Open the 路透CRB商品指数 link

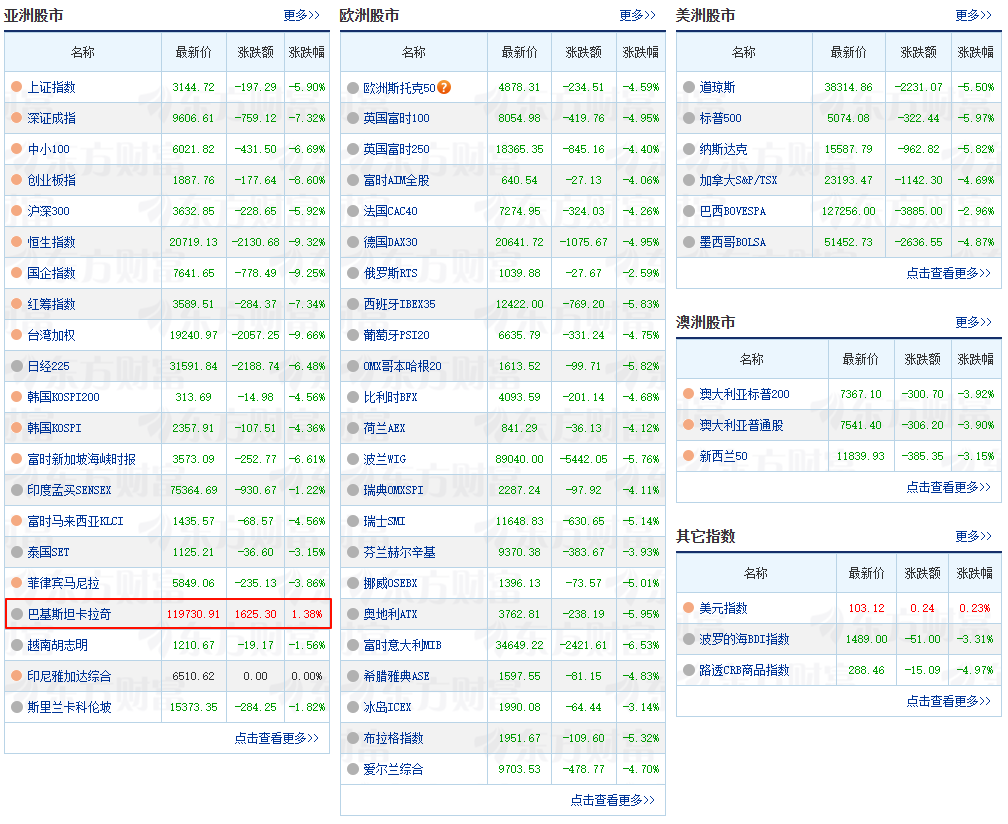[x=744, y=670]
